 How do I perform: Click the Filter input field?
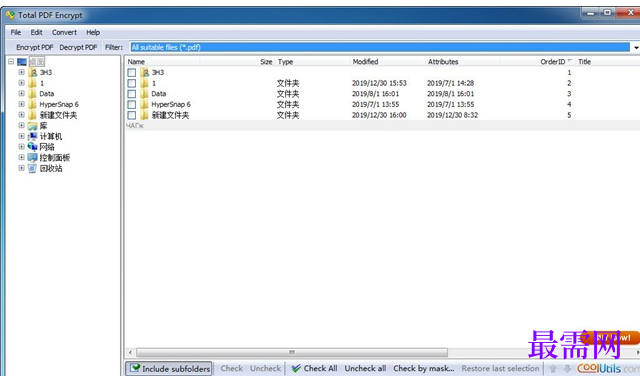380,47
